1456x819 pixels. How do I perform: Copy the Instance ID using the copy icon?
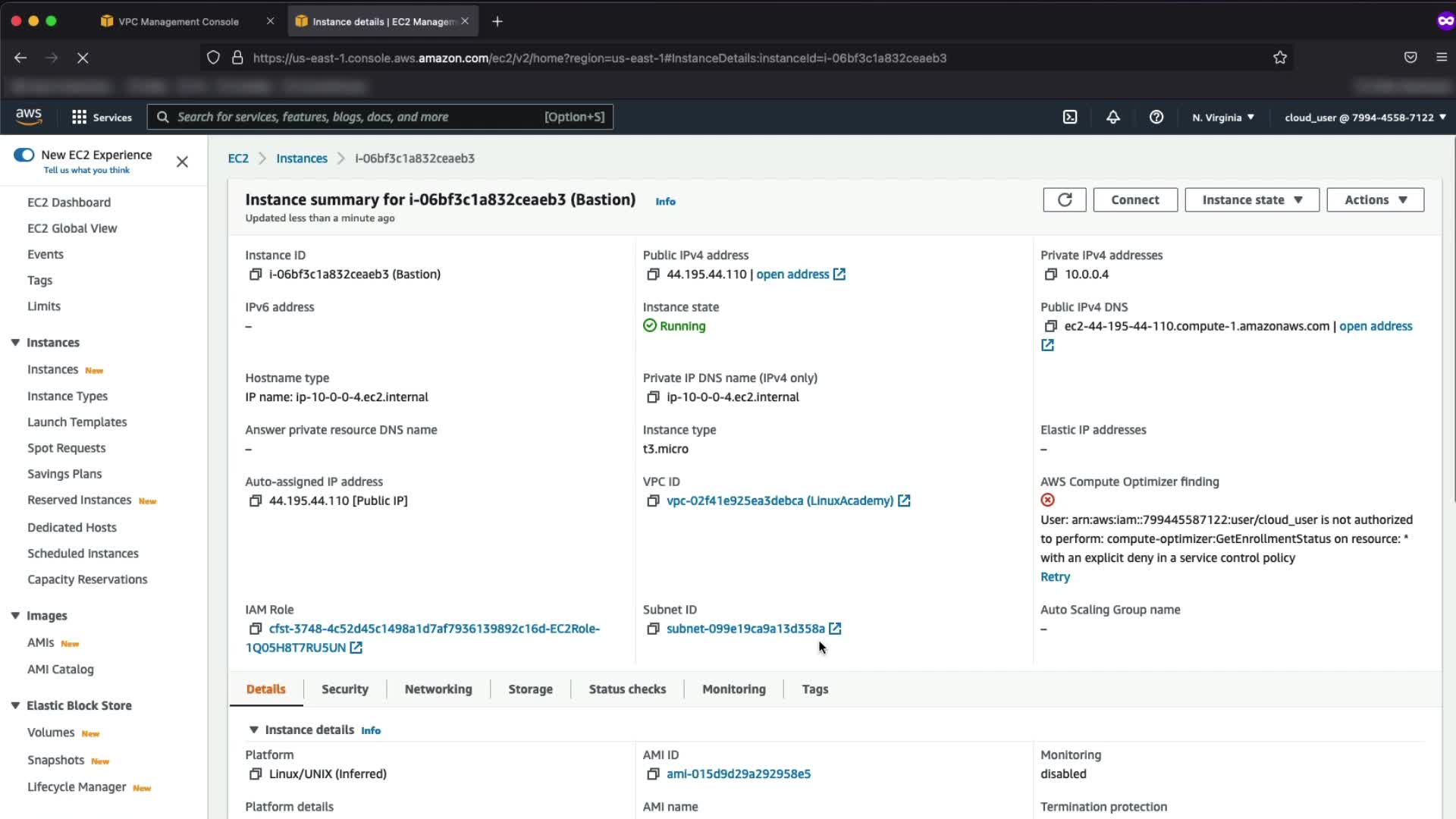256,275
